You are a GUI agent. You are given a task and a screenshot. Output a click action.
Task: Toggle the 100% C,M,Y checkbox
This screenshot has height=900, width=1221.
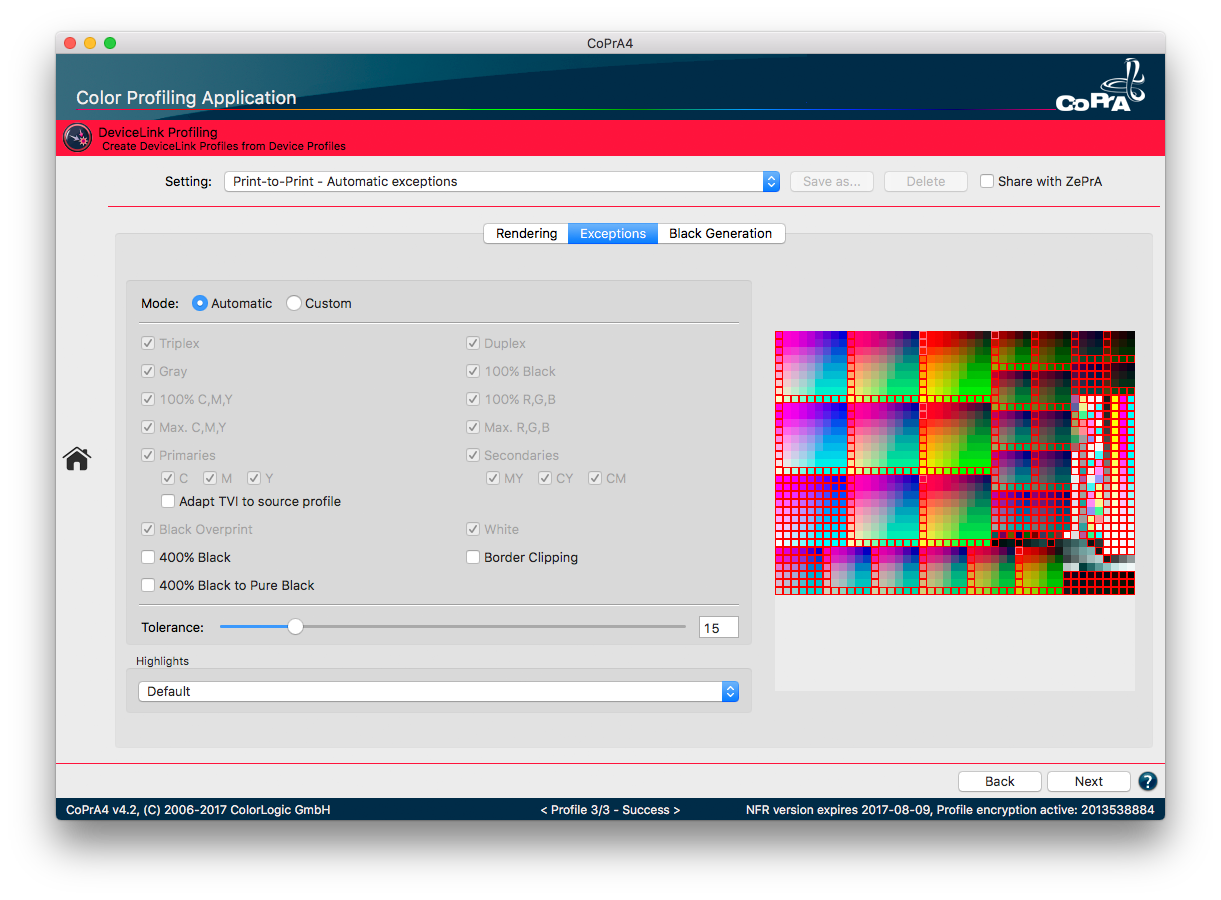[x=148, y=399]
